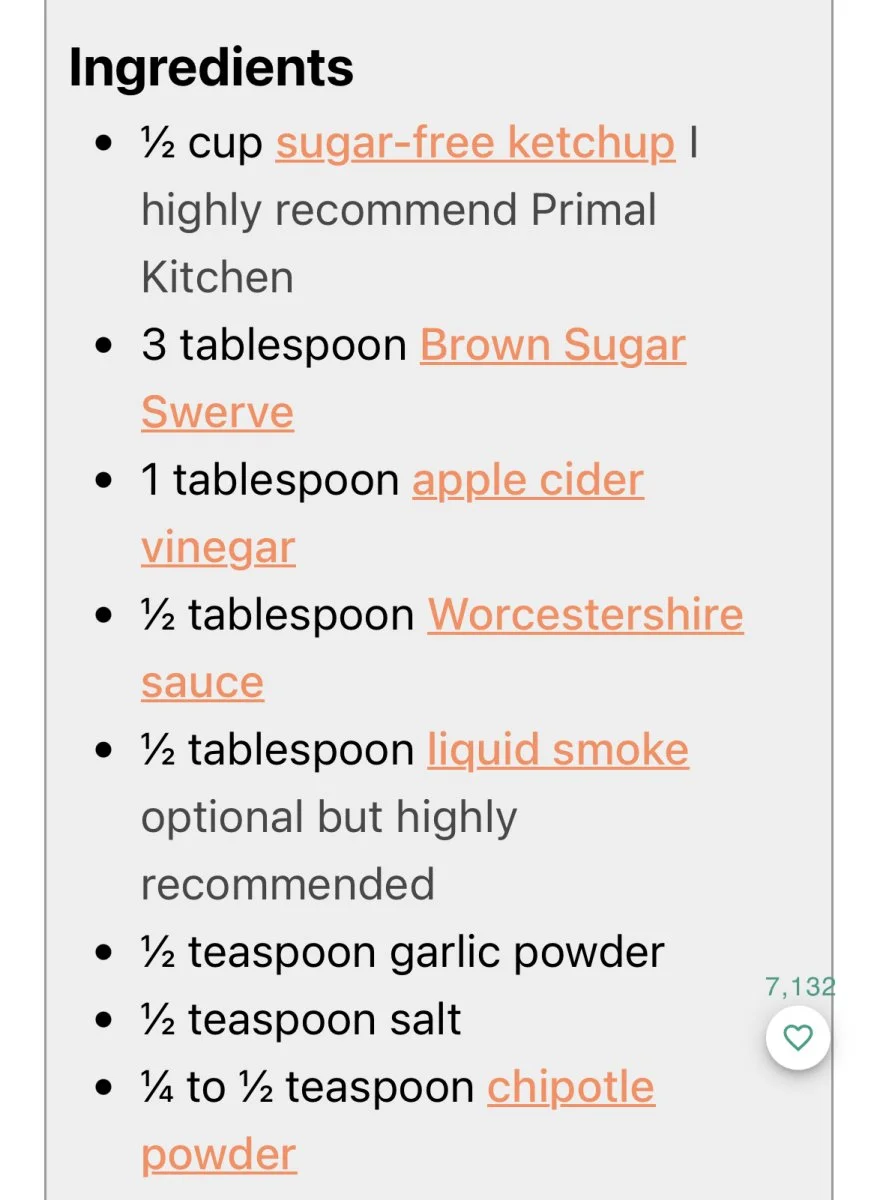877x1200 pixels.
Task: Visit the Worcestershire link
Action: click(x=586, y=615)
